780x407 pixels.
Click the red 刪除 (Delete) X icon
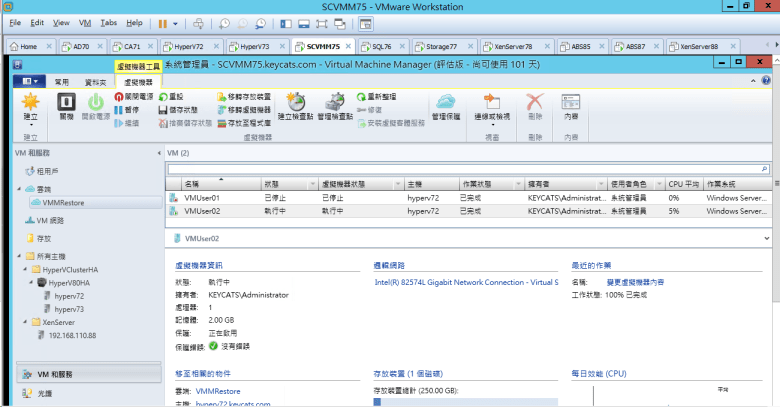535,102
